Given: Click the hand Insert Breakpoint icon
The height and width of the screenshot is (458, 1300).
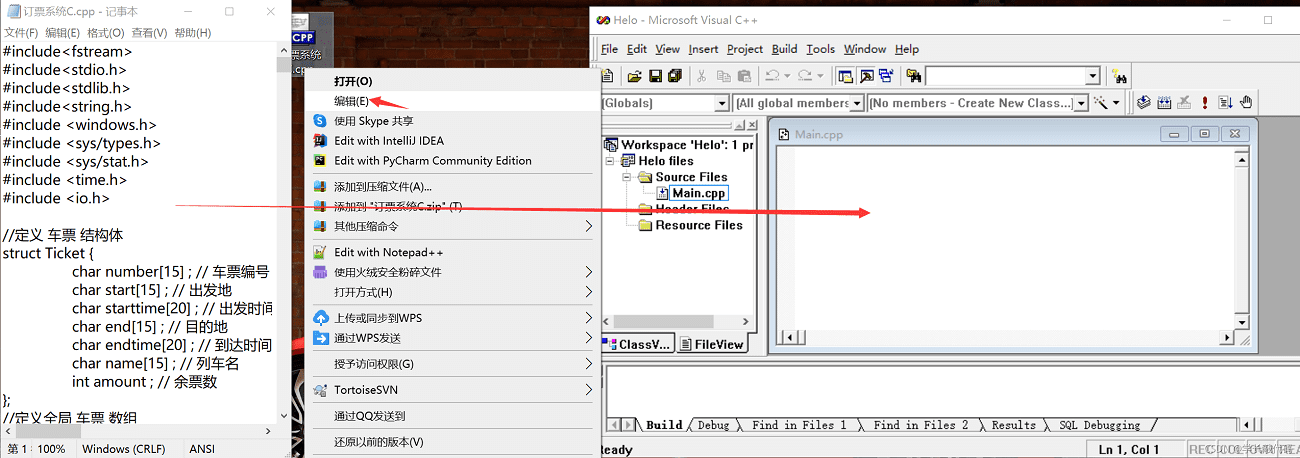Looking at the screenshot, I should (x=1246, y=103).
